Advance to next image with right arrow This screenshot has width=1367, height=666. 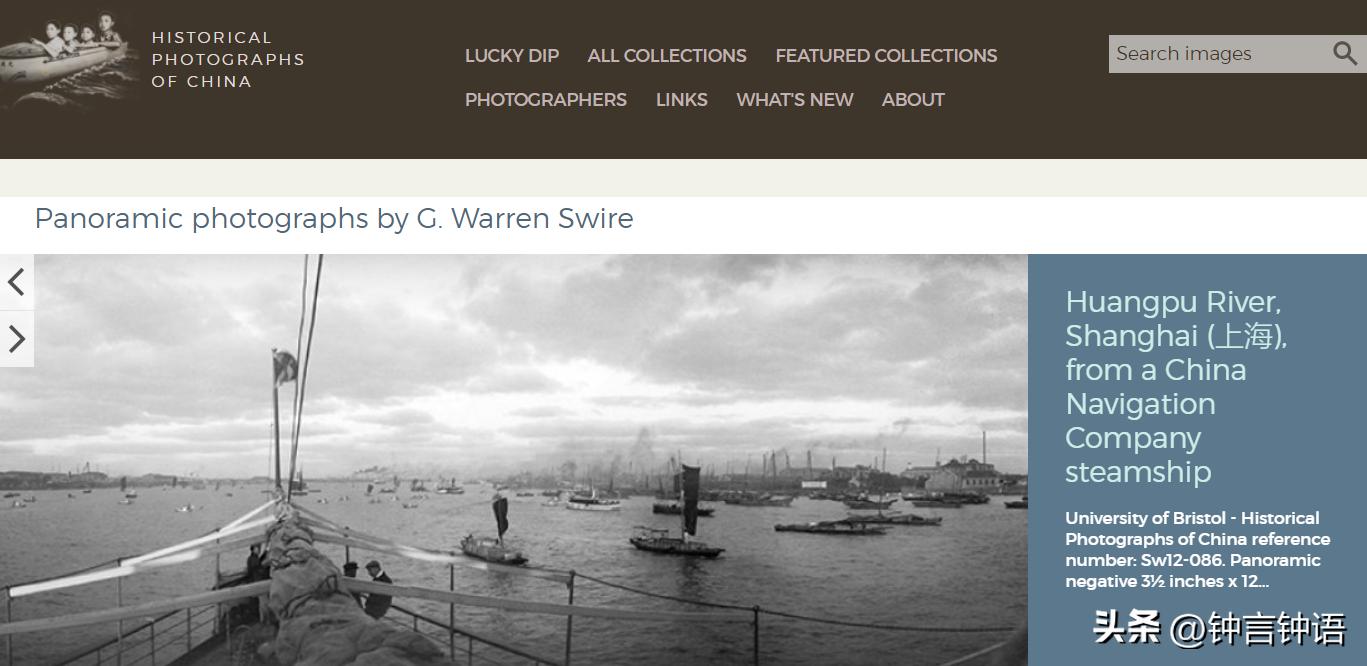[16, 339]
